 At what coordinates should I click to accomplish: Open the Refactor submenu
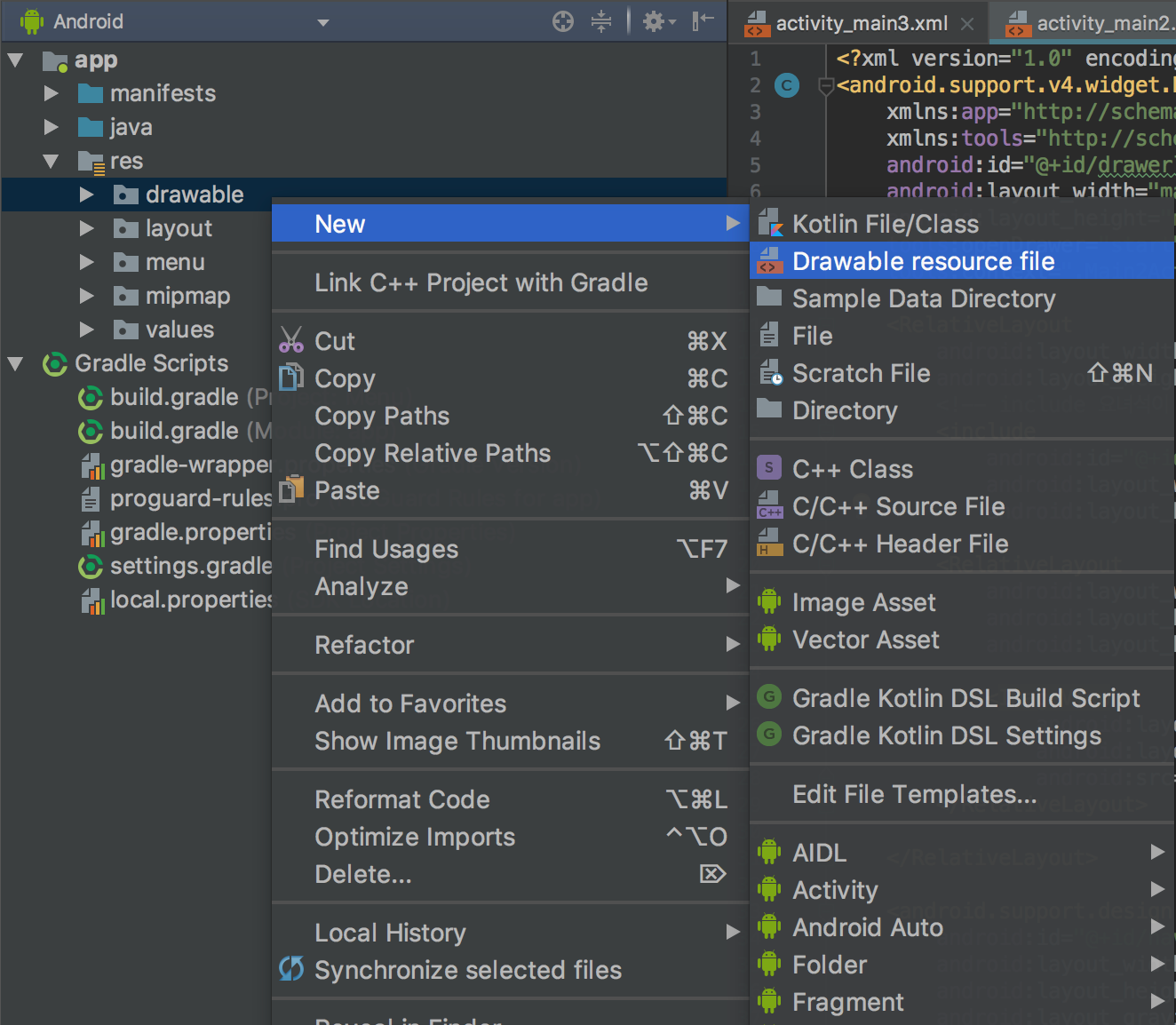(x=510, y=645)
